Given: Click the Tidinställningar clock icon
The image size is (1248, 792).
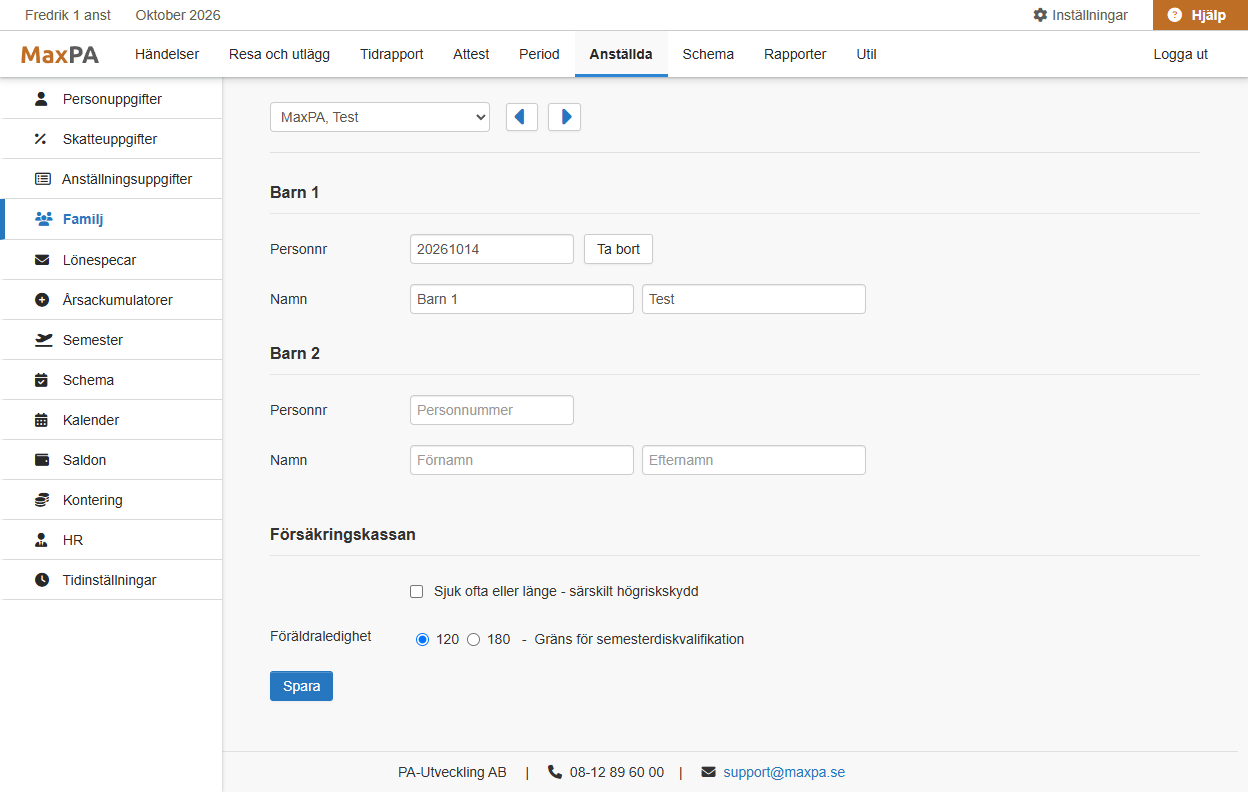Looking at the screenshot, I should [x=42, y=580].
